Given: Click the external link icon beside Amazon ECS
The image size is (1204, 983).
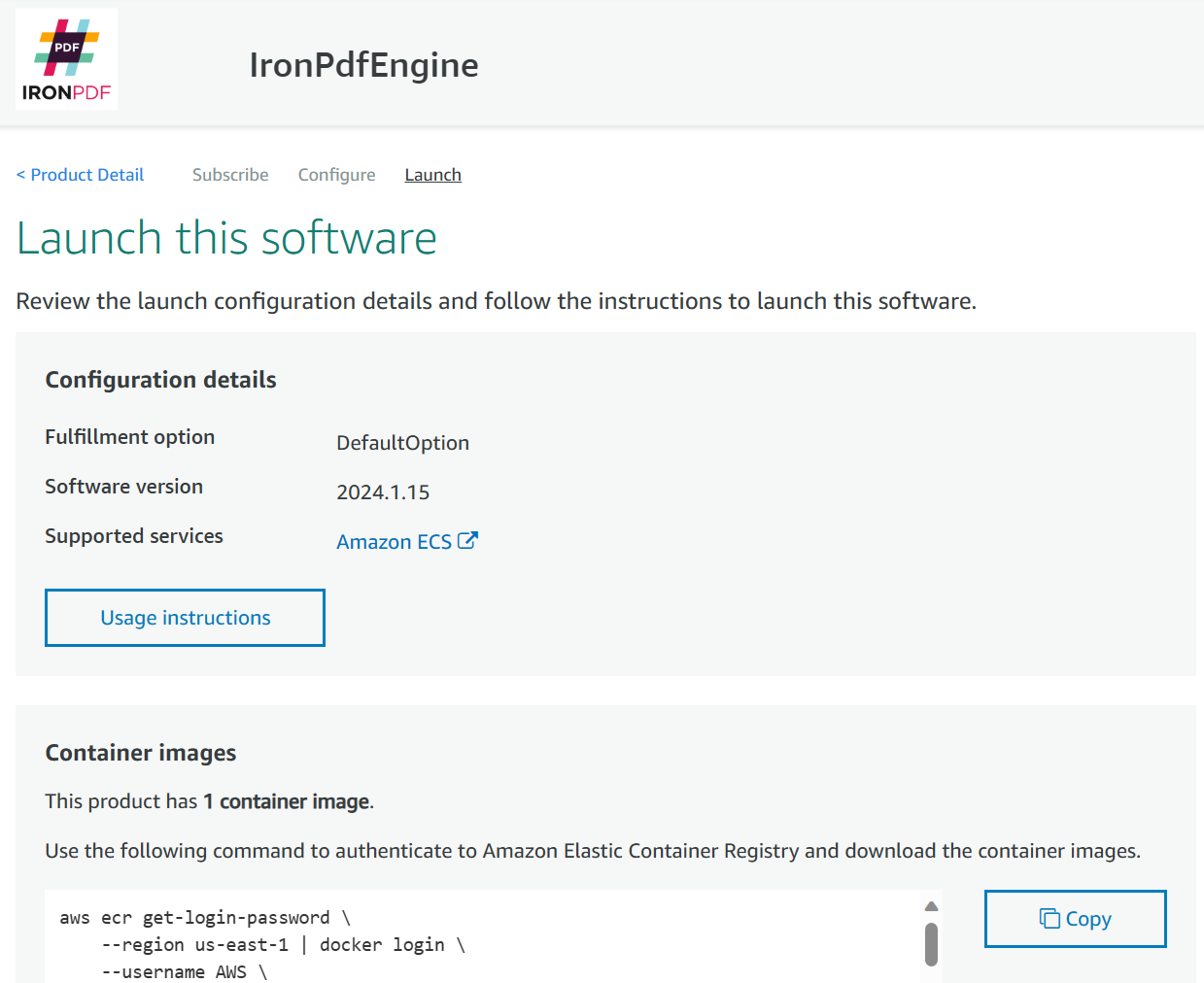Looking at the screenshot, I should [467, 541].
